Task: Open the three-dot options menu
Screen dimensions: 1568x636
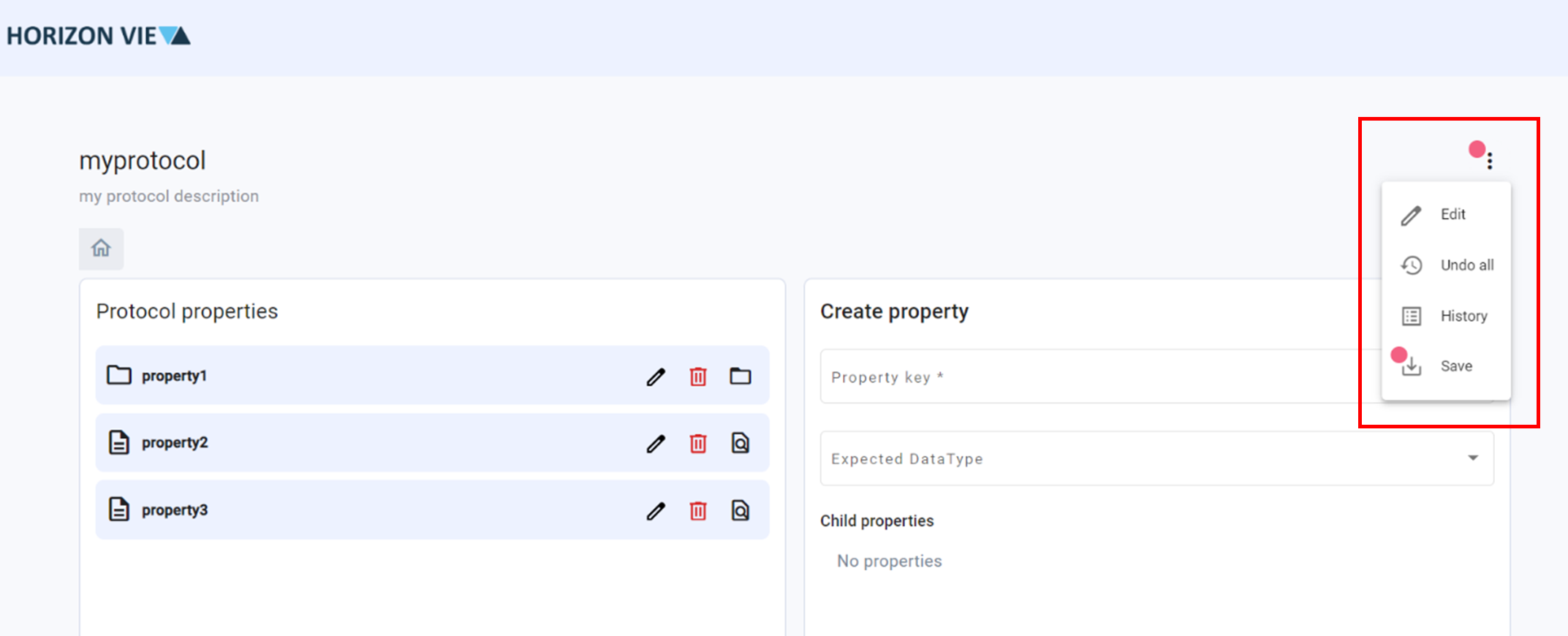Action: [1489, 161]
